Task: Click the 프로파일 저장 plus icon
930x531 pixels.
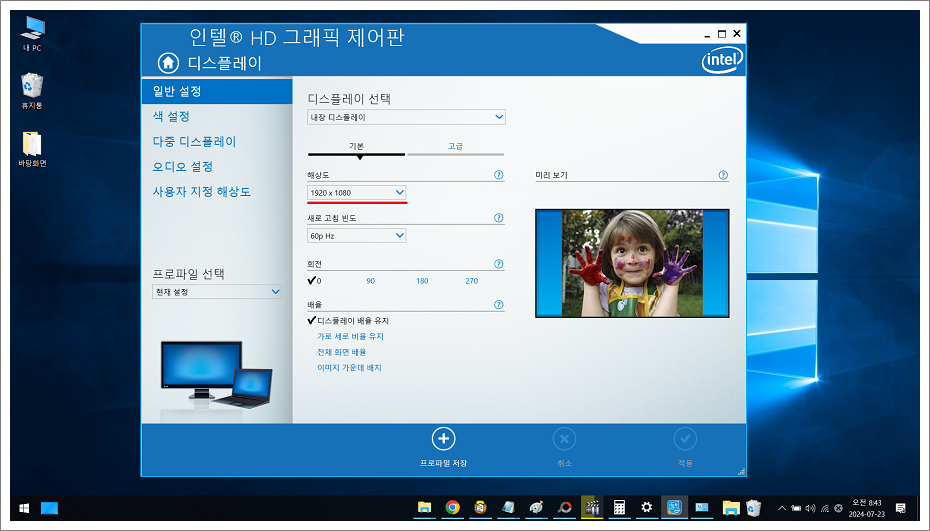Action: [443, 439]
